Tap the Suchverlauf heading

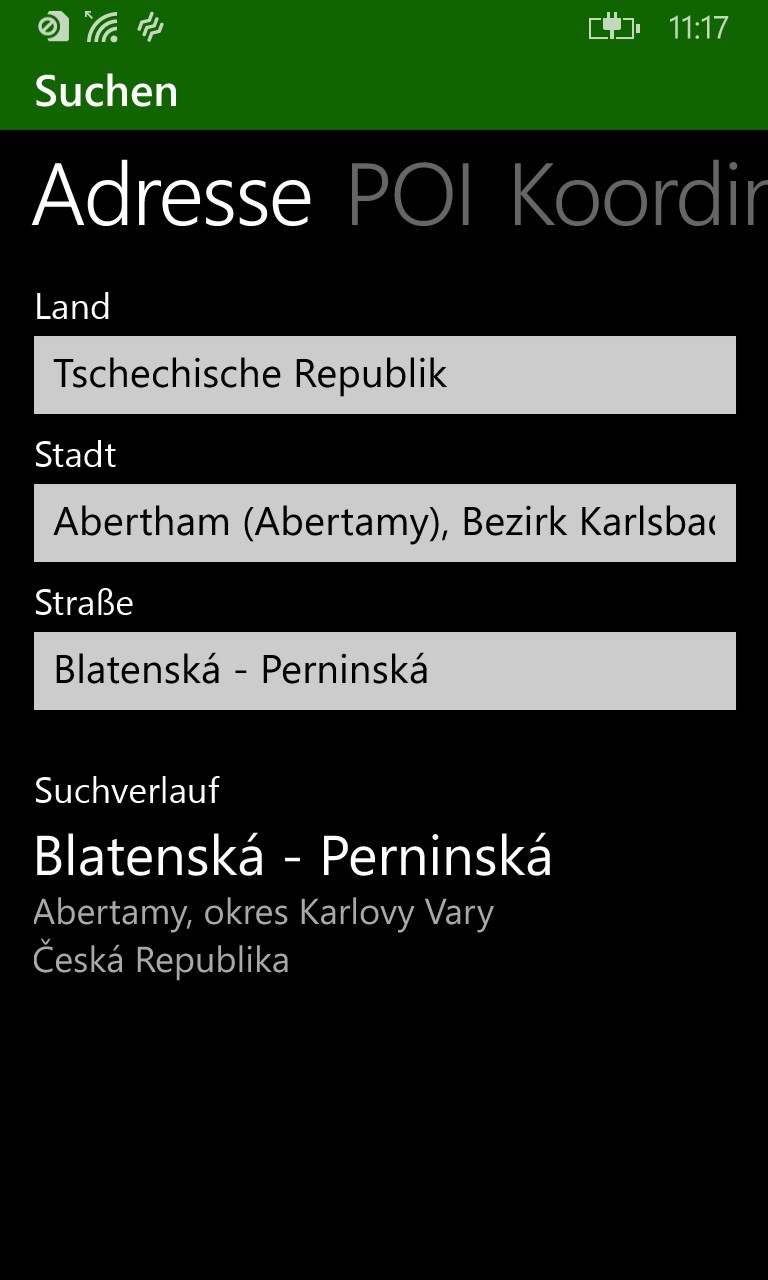(126, 791)
